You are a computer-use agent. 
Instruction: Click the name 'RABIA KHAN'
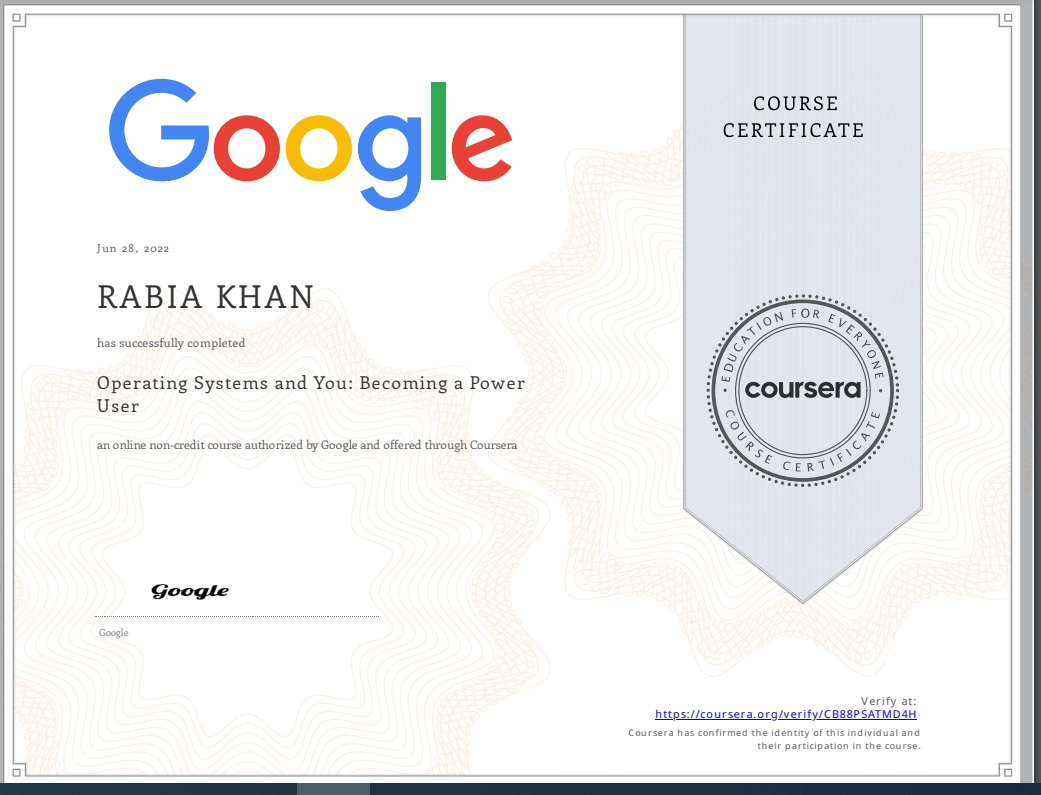pos(205,297)
